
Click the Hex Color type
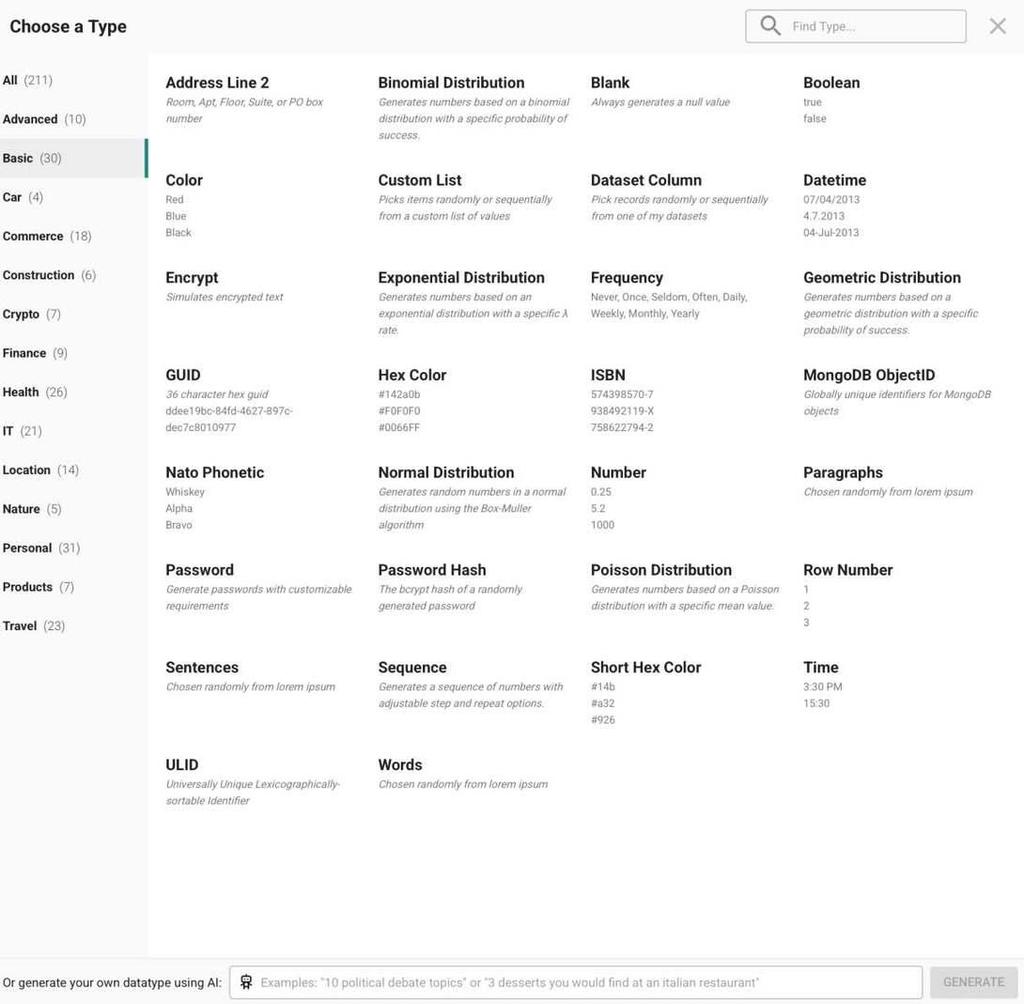click(412, 375)
